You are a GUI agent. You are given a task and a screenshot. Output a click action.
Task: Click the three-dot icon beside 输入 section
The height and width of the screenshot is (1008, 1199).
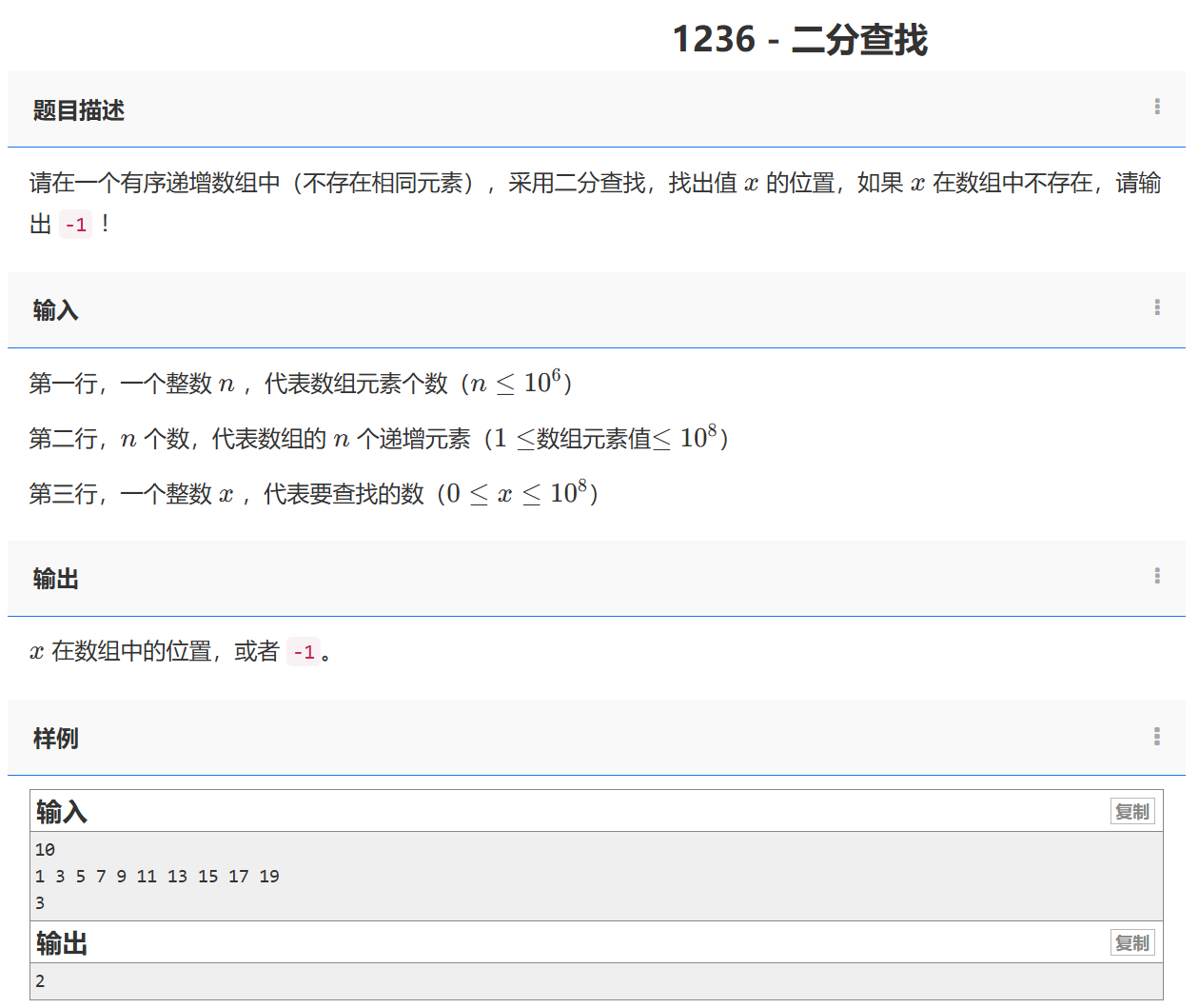point(1157,306)
